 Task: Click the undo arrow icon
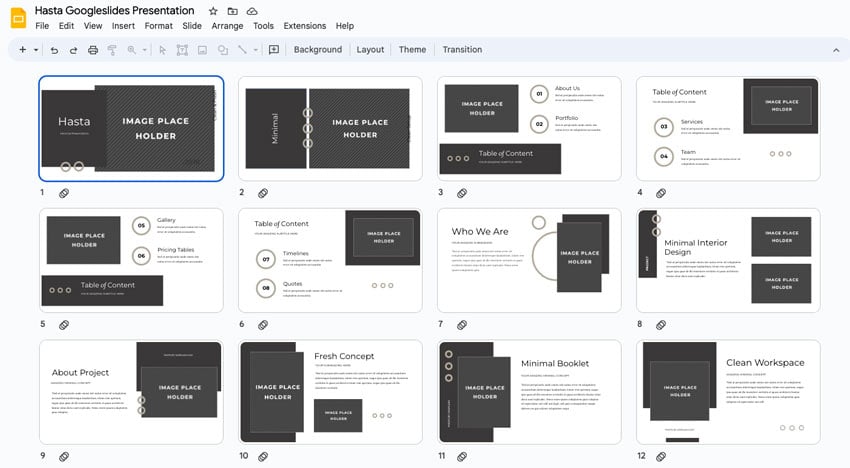54,50
